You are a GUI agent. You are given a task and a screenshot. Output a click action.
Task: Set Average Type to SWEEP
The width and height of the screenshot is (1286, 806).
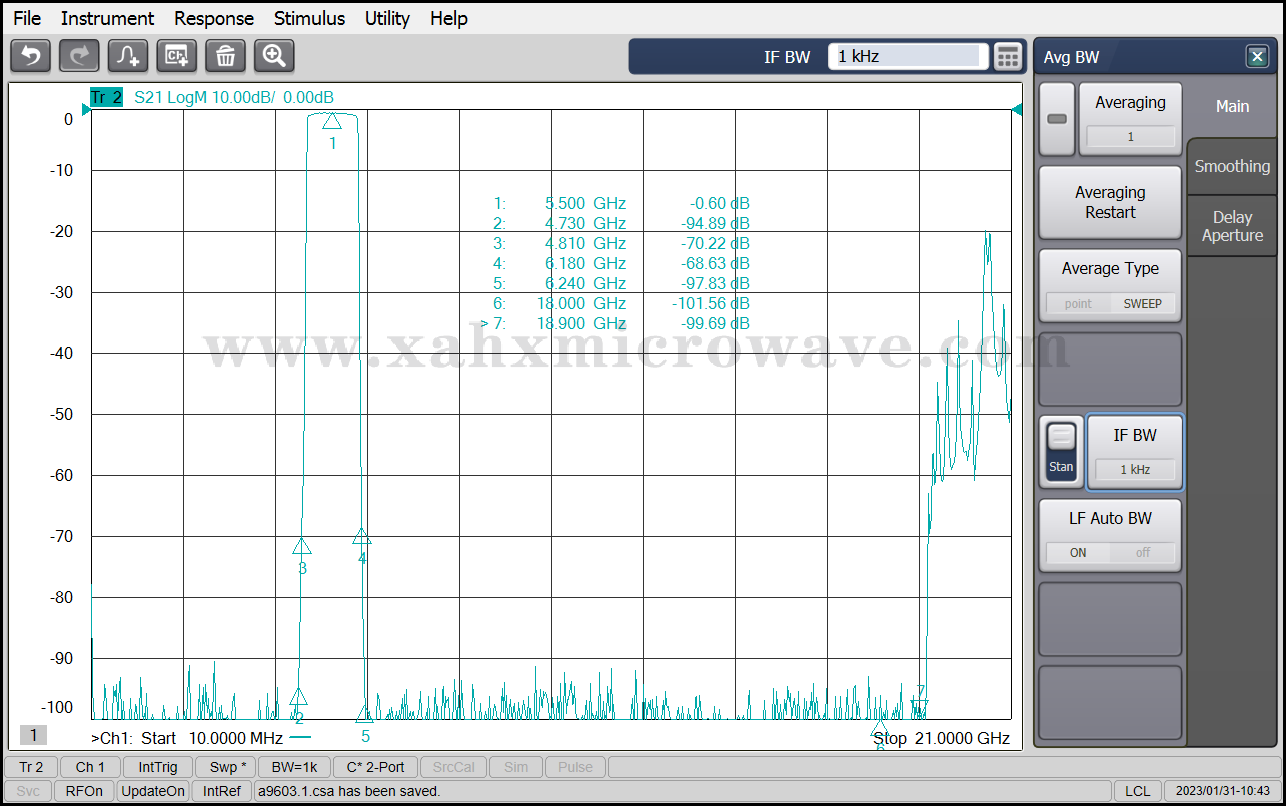click(x=1143, y=303)
